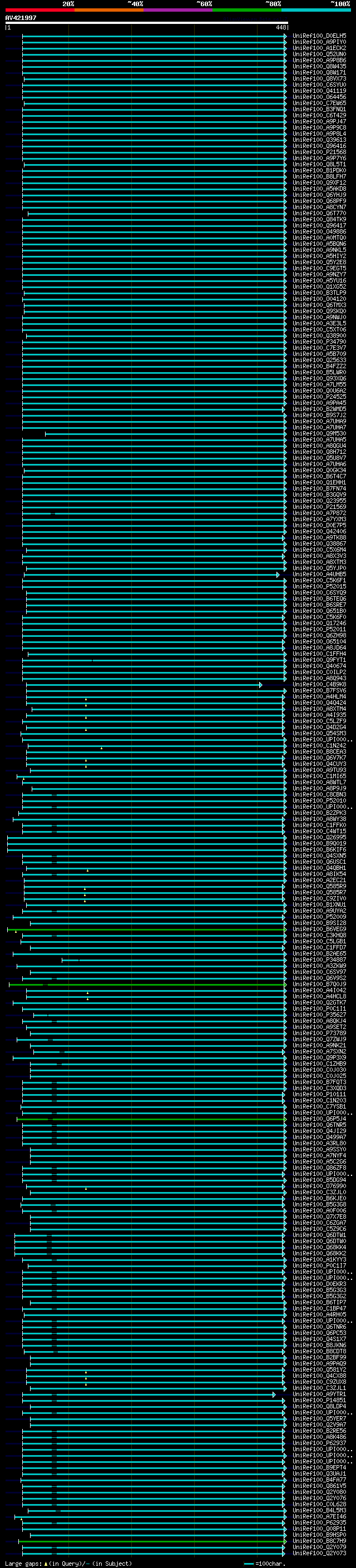The width and height of the screenshot is (356, 1568).
Task: Select the UniRef100_Q6T770 label
Action: (x=319, y=214)
